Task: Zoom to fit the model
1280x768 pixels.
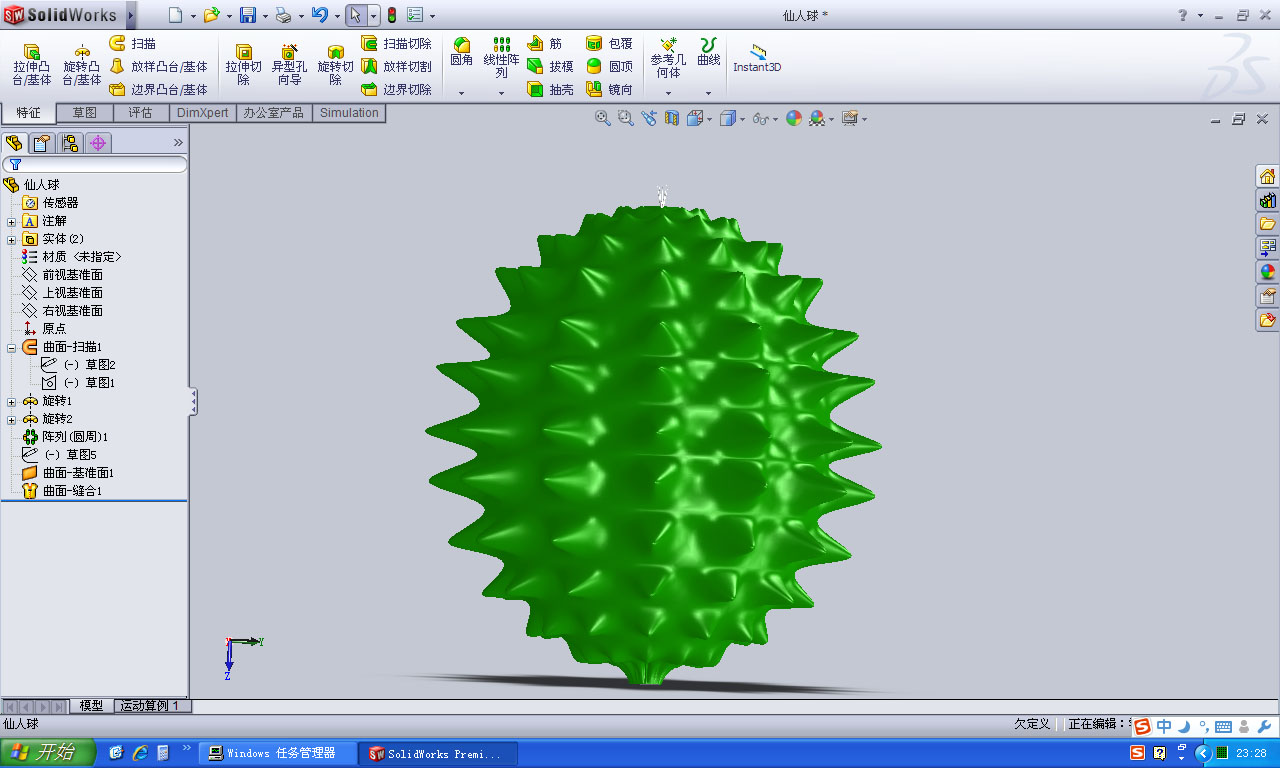Action: coord(603,118)
